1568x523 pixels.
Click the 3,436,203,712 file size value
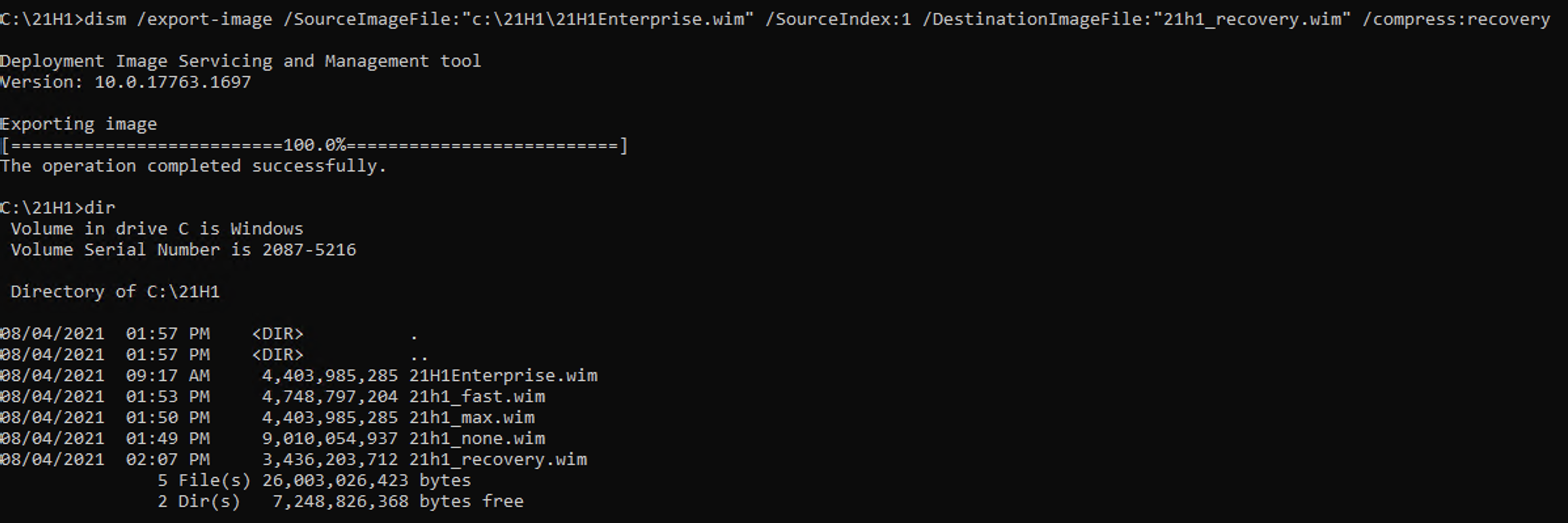[329, 459]
